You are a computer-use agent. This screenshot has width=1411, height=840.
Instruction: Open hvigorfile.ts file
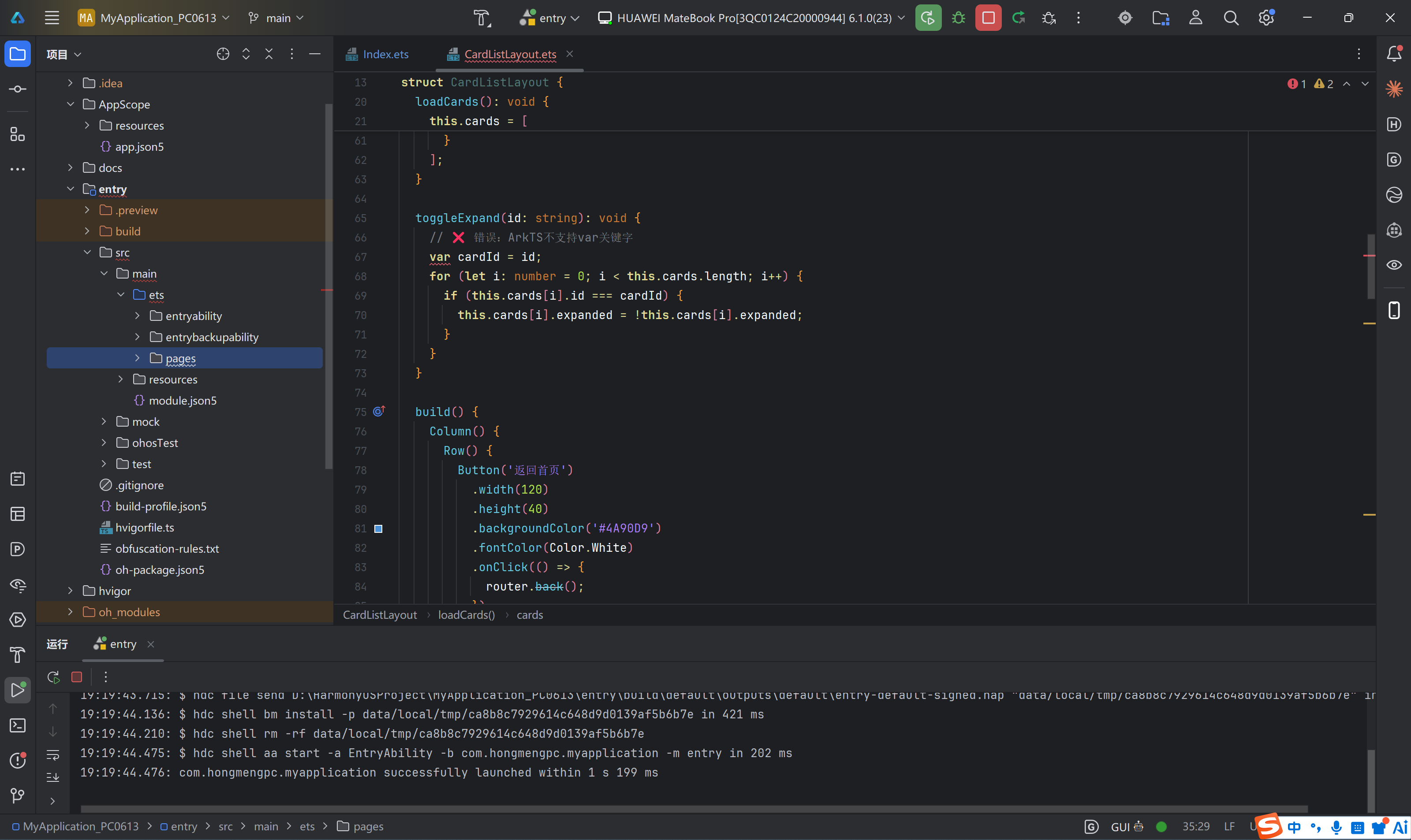[144, 528]
